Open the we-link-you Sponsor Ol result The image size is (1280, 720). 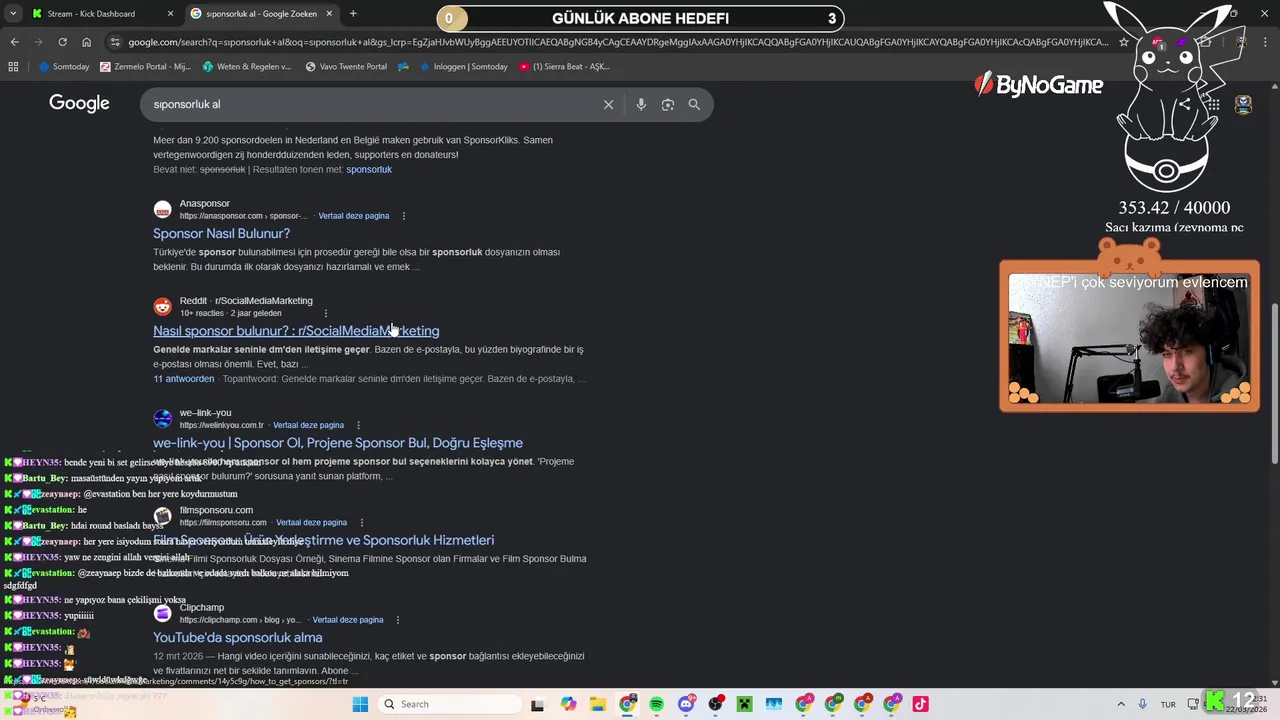pos(338,443)
